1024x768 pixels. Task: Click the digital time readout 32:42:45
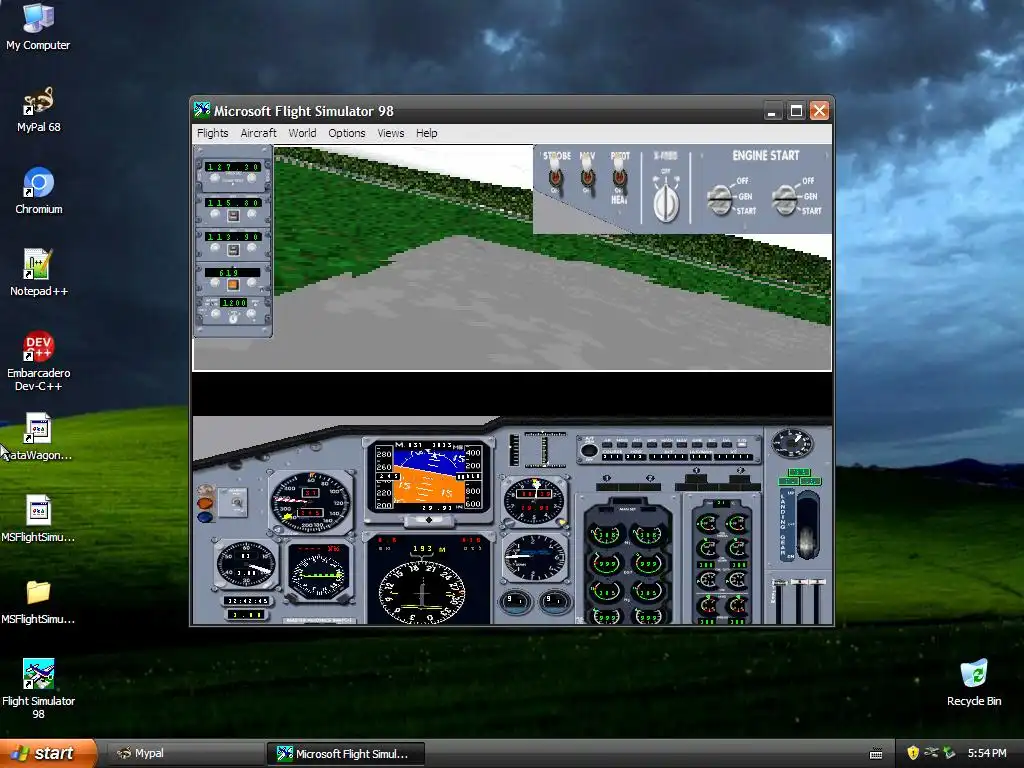point(246,600)
